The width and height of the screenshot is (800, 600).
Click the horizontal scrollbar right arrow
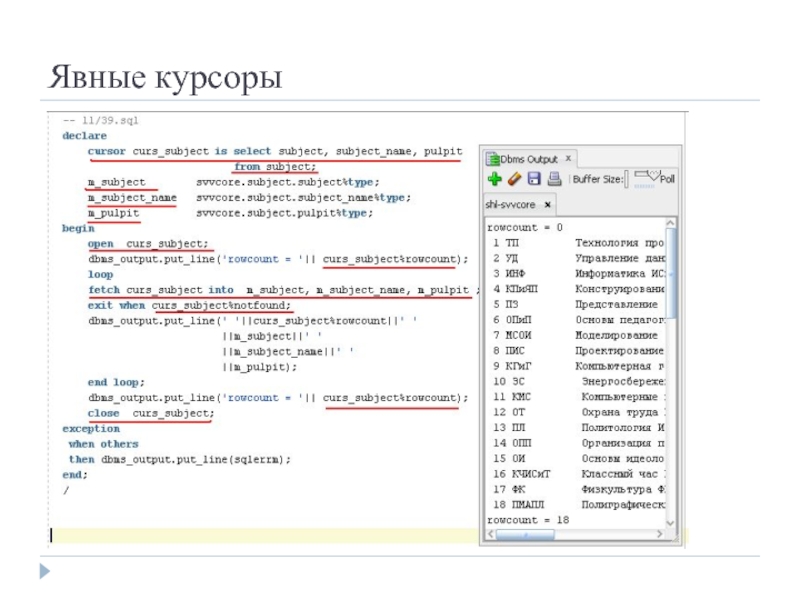click(658, 535)
